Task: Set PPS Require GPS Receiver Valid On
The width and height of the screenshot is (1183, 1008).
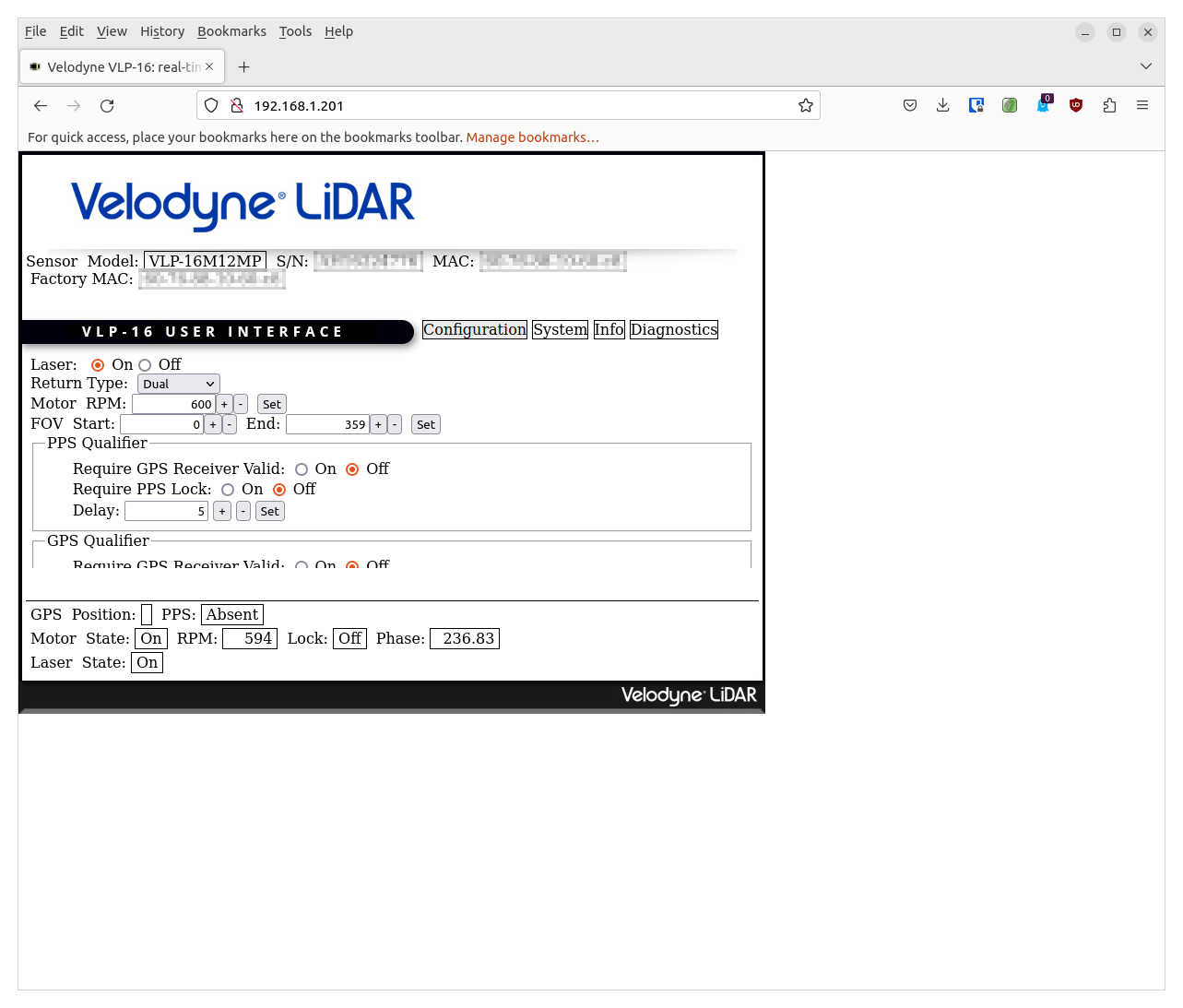Action: pyautogui.click(x=302, y=469)
